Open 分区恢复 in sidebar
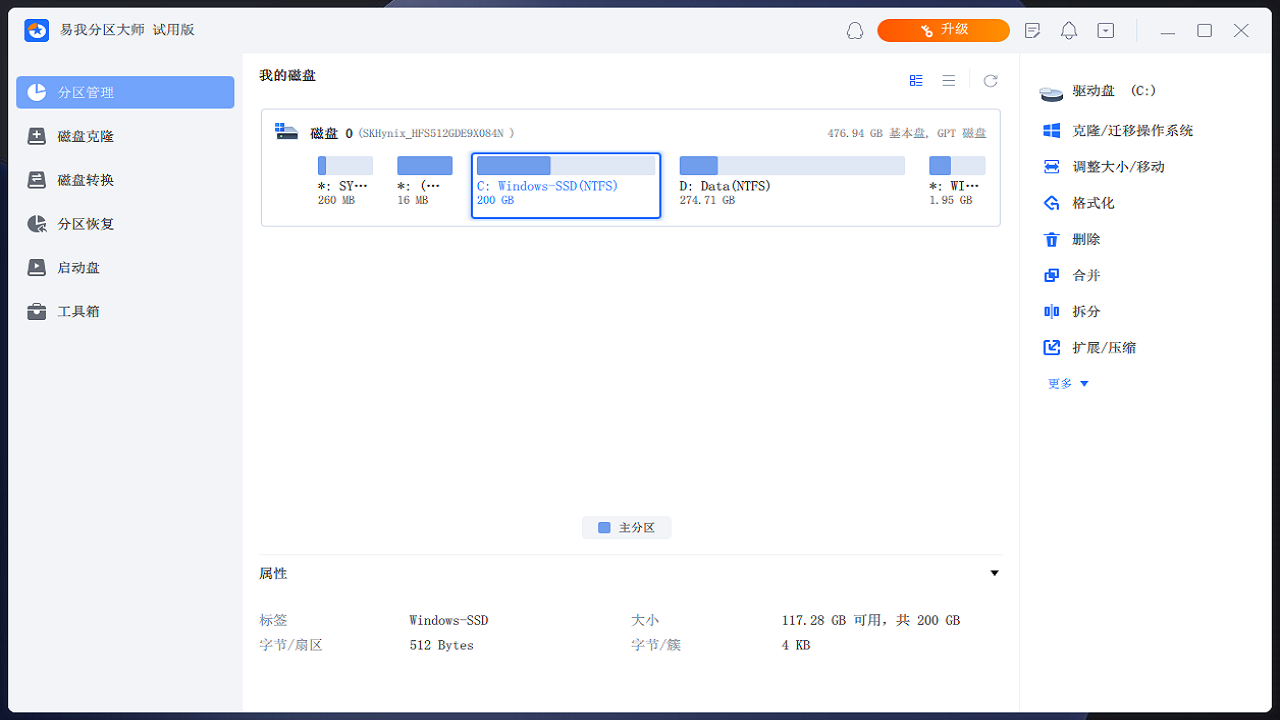 coord(125,224)
